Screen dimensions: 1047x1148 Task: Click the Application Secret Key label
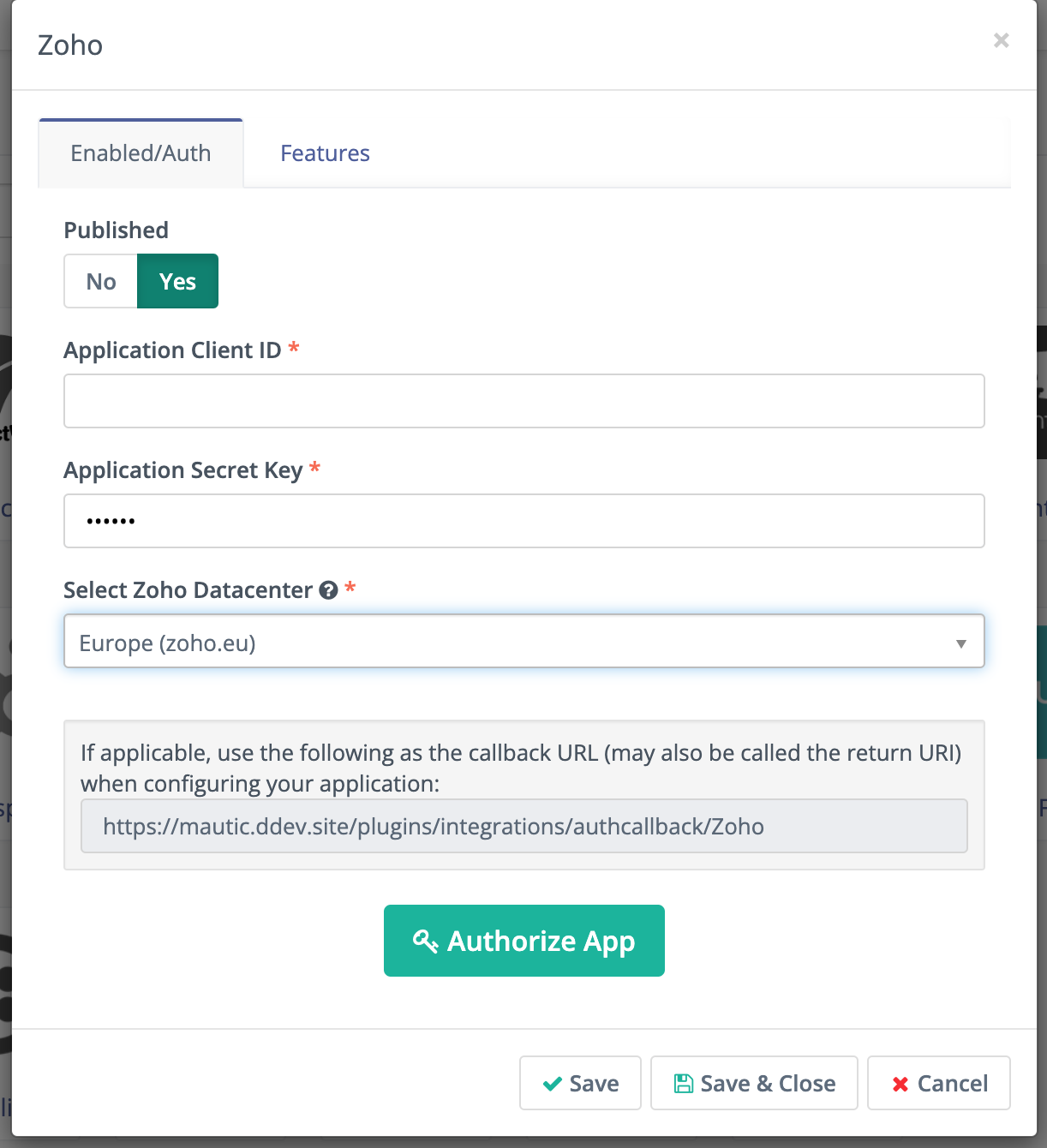pyautogui.click(x=182, y=470)
